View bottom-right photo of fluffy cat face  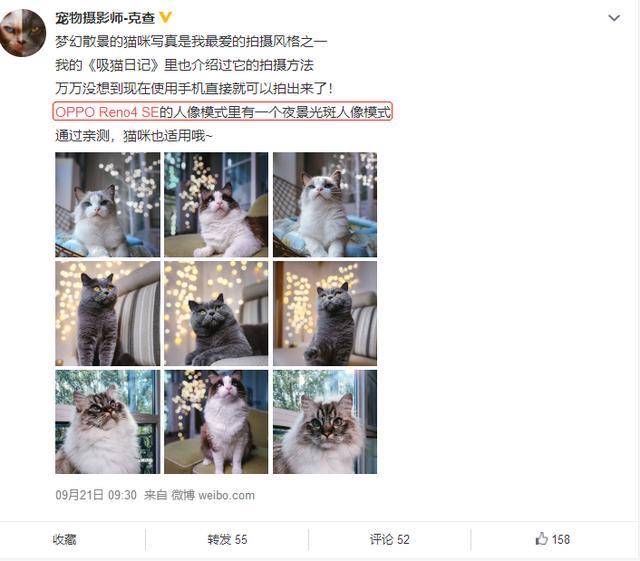[x=325, y=422]
